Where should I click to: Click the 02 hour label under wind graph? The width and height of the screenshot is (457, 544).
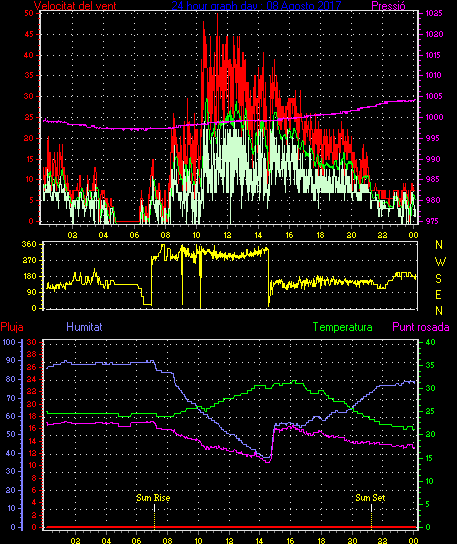pyautogui.click(x=73, y=235)
